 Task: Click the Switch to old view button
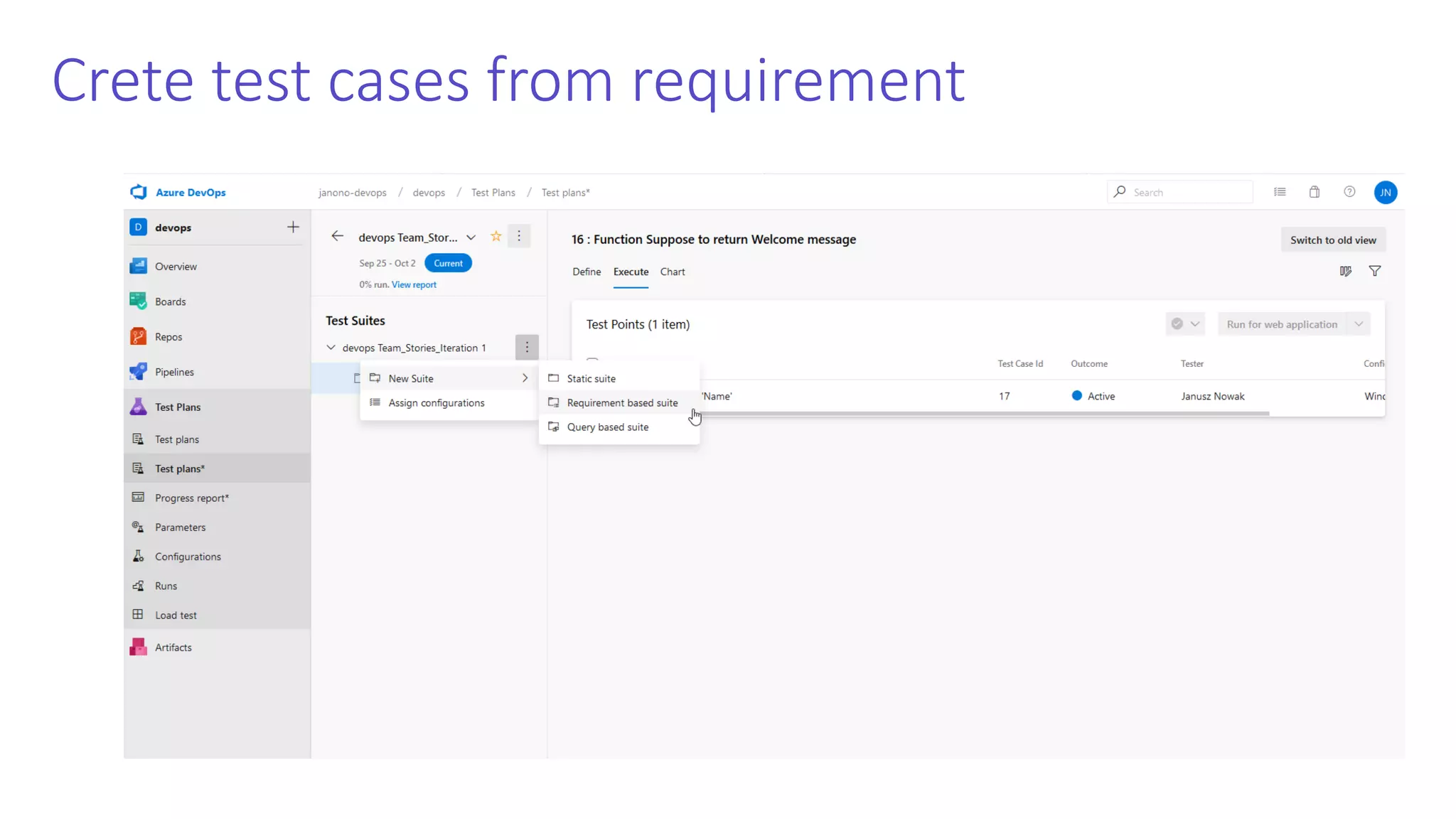click(x=1332, y=240)
